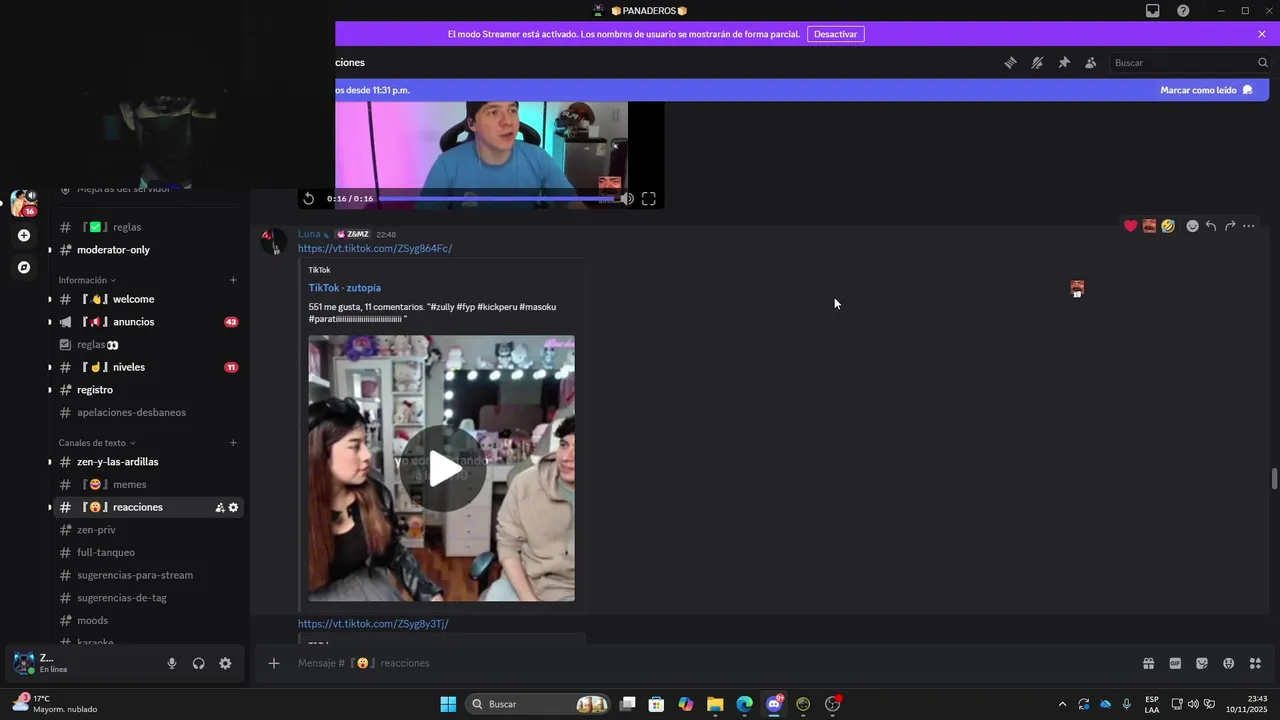Open the Discover servers compass icon
The width and height of the screenshot is (1280, 720).
coord(24,267)
